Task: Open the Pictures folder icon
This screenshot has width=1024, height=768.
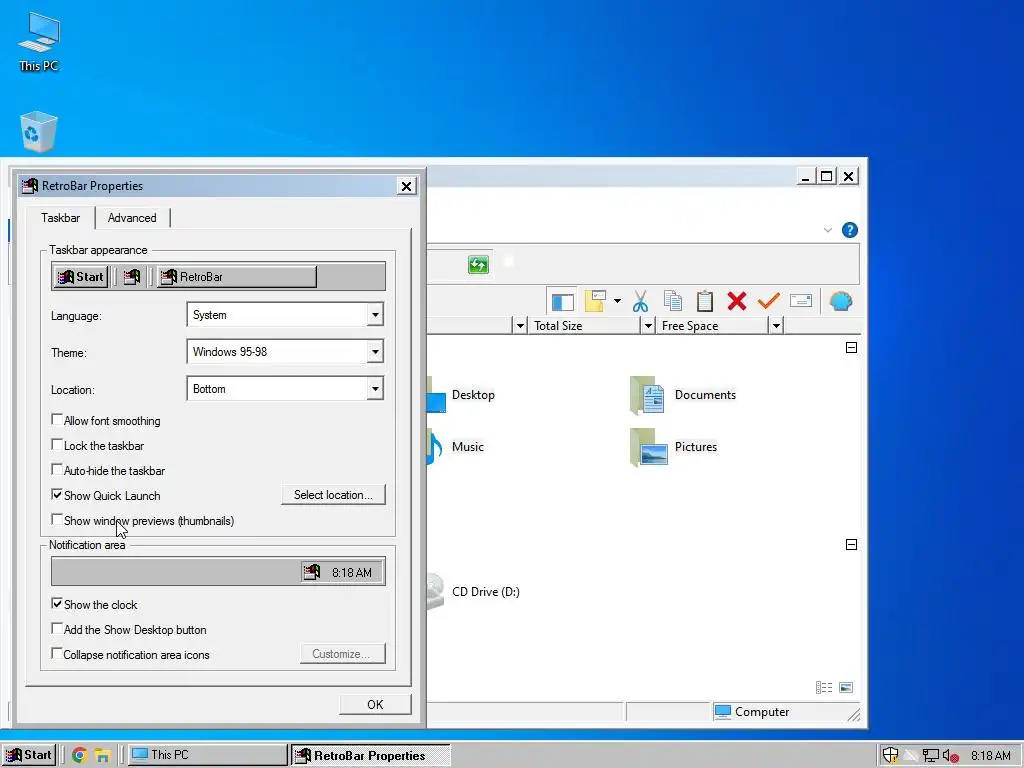Action: 648,447
